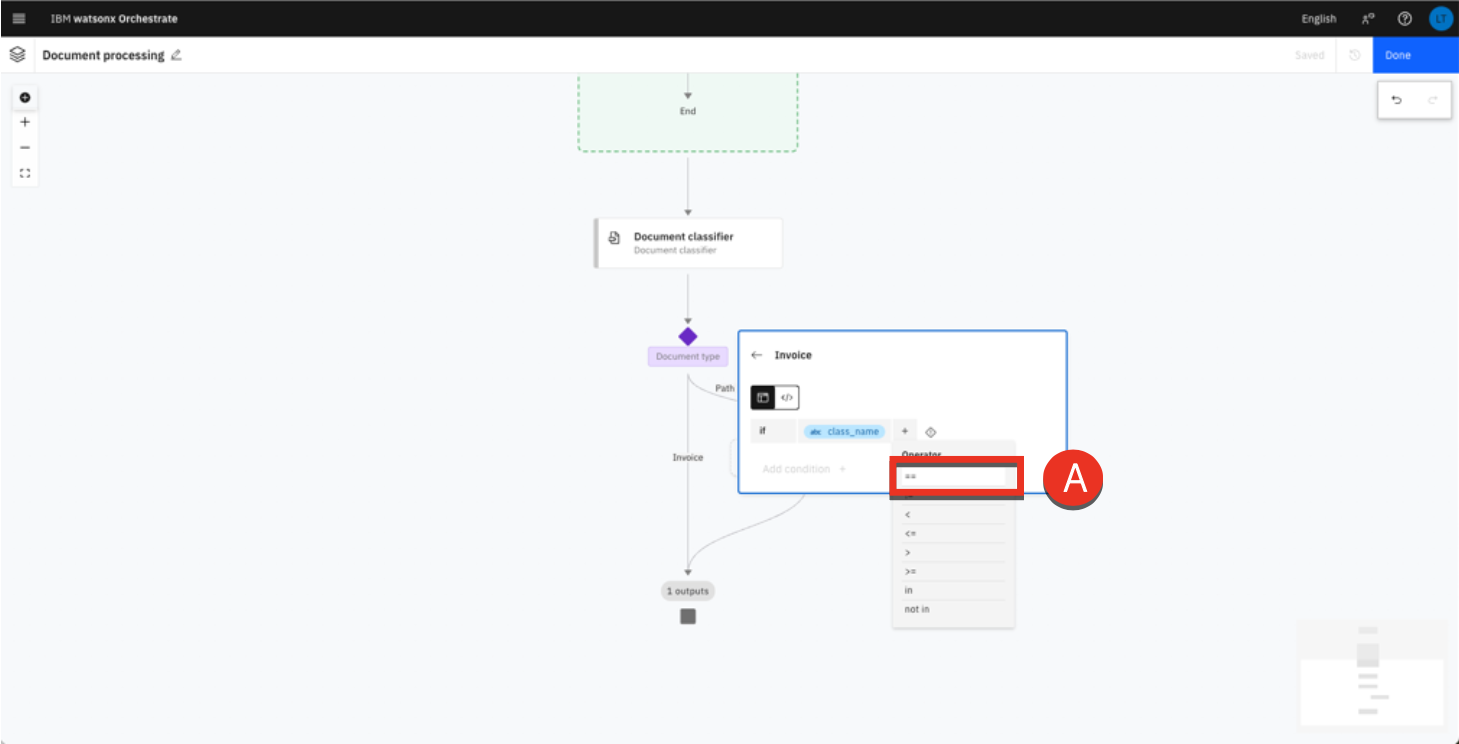The width and height of the screenshot is (1459, 744).
Task: Switch to the code expression editor view
Action: 787,397
